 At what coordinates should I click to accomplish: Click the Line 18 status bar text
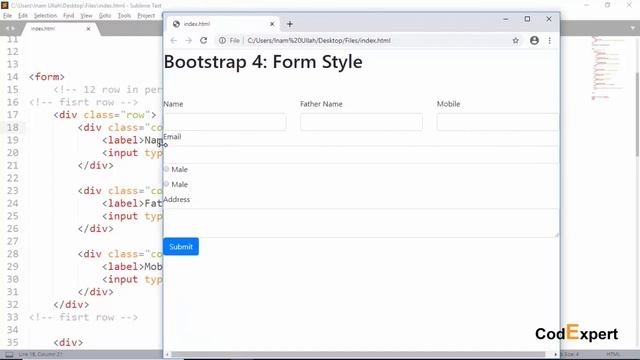40,354
